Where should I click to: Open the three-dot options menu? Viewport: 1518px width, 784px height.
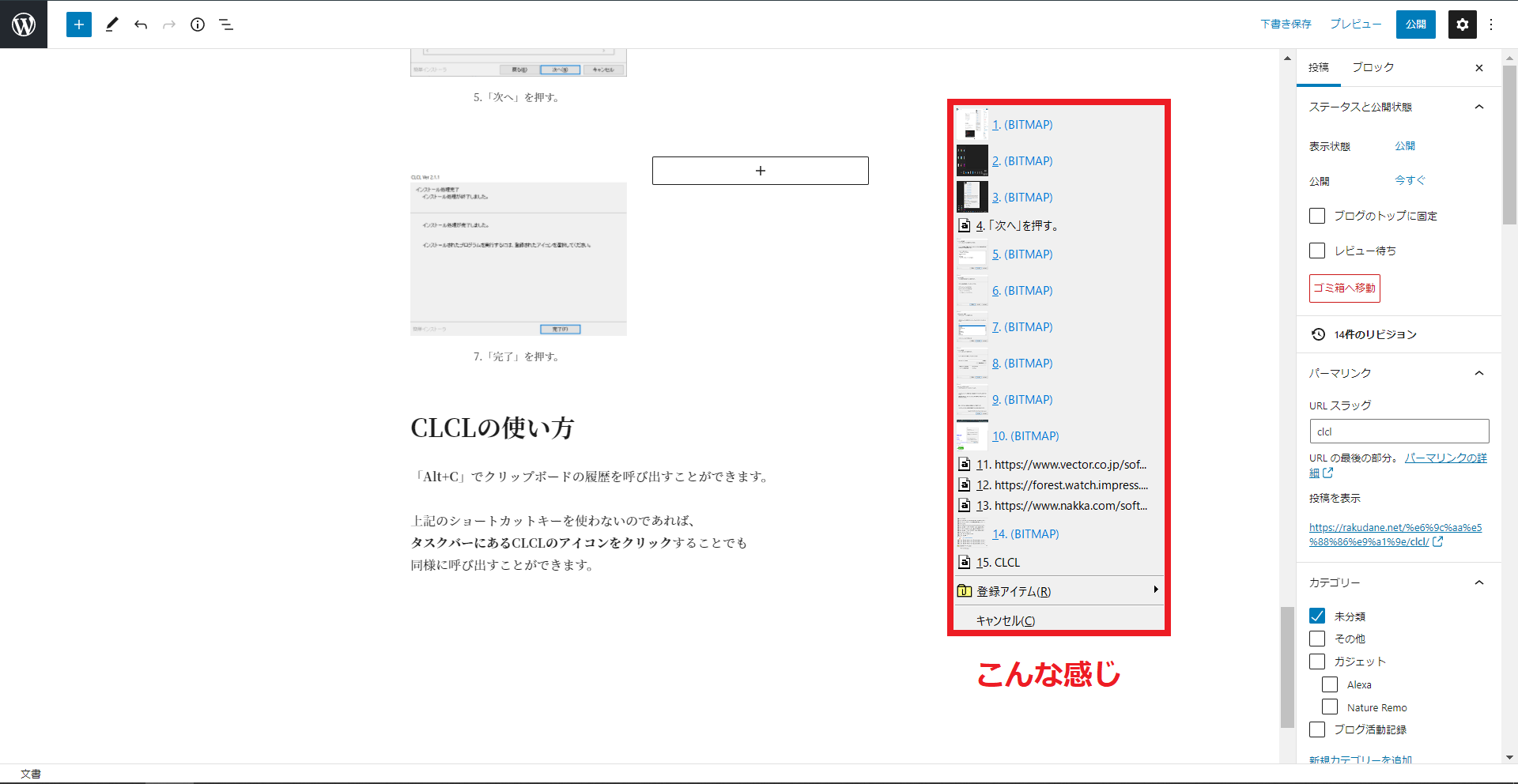[x=1491, y=24]
